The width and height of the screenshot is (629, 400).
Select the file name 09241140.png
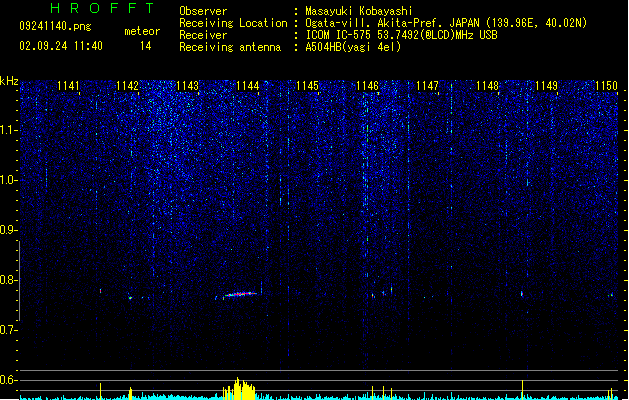click(x=55, y=26)
